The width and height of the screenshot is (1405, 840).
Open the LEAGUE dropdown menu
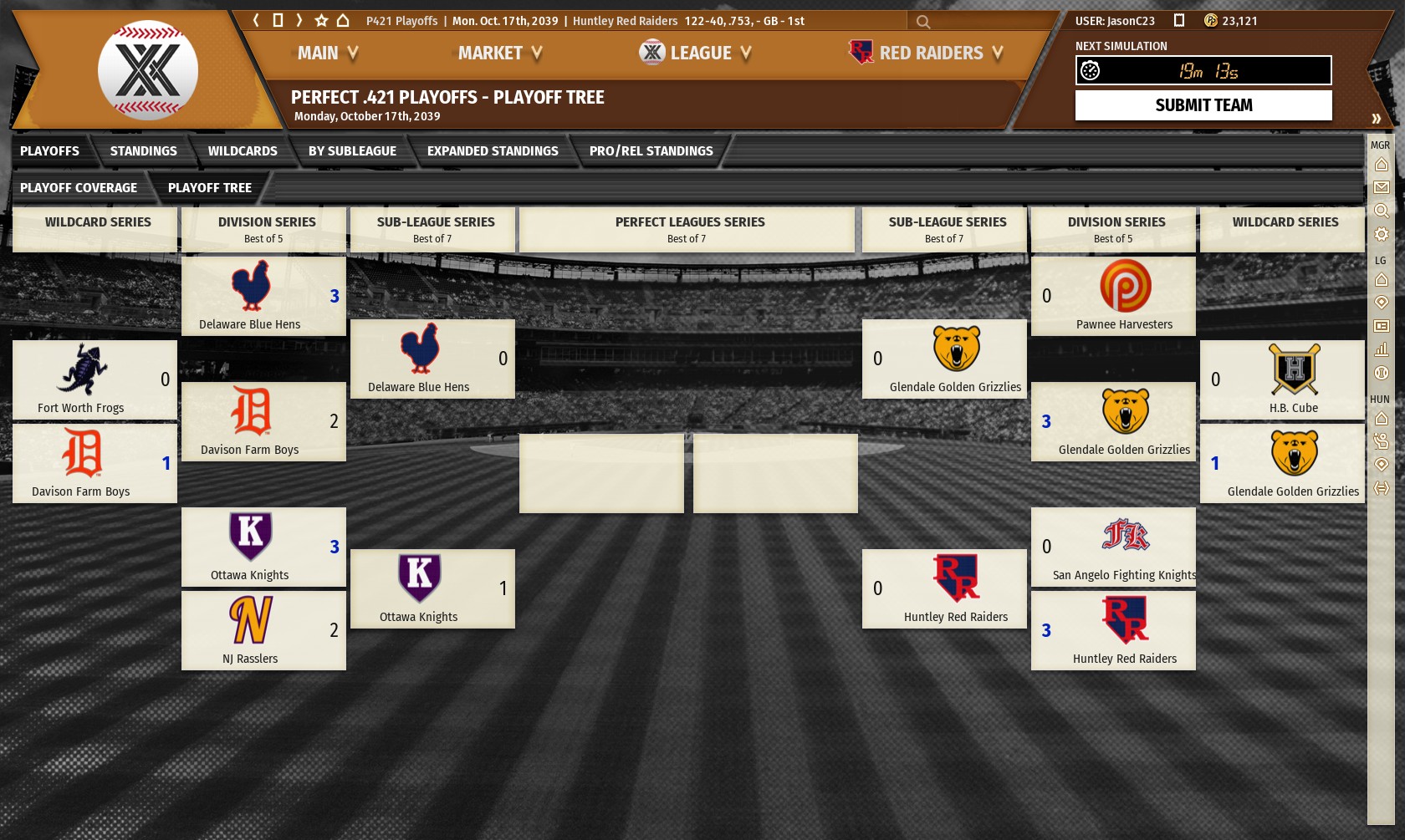[696, 53]
